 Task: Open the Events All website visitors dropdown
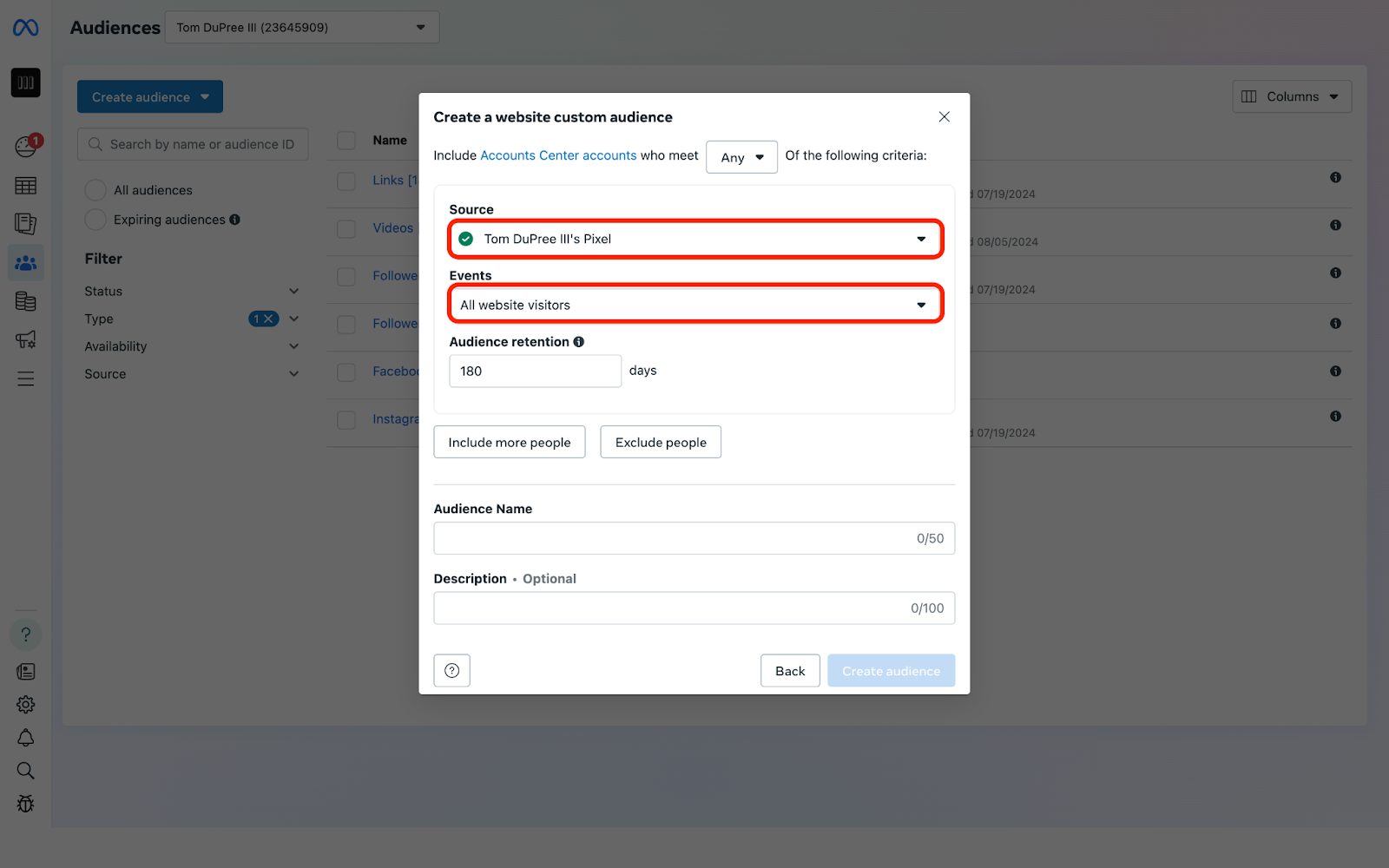tap(695, 305)
